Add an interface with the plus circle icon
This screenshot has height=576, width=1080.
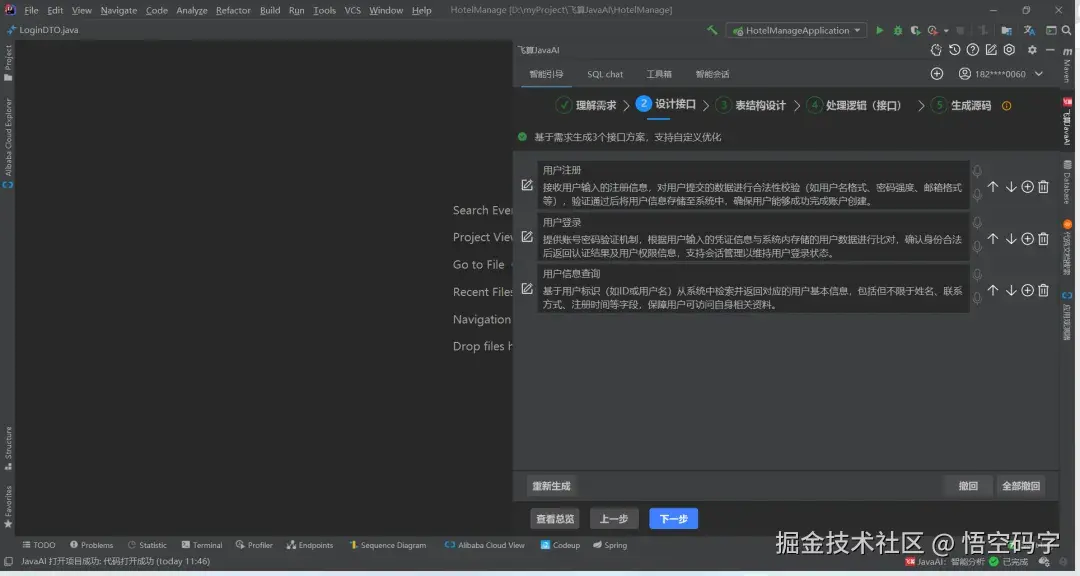[x=1026, y=186]
